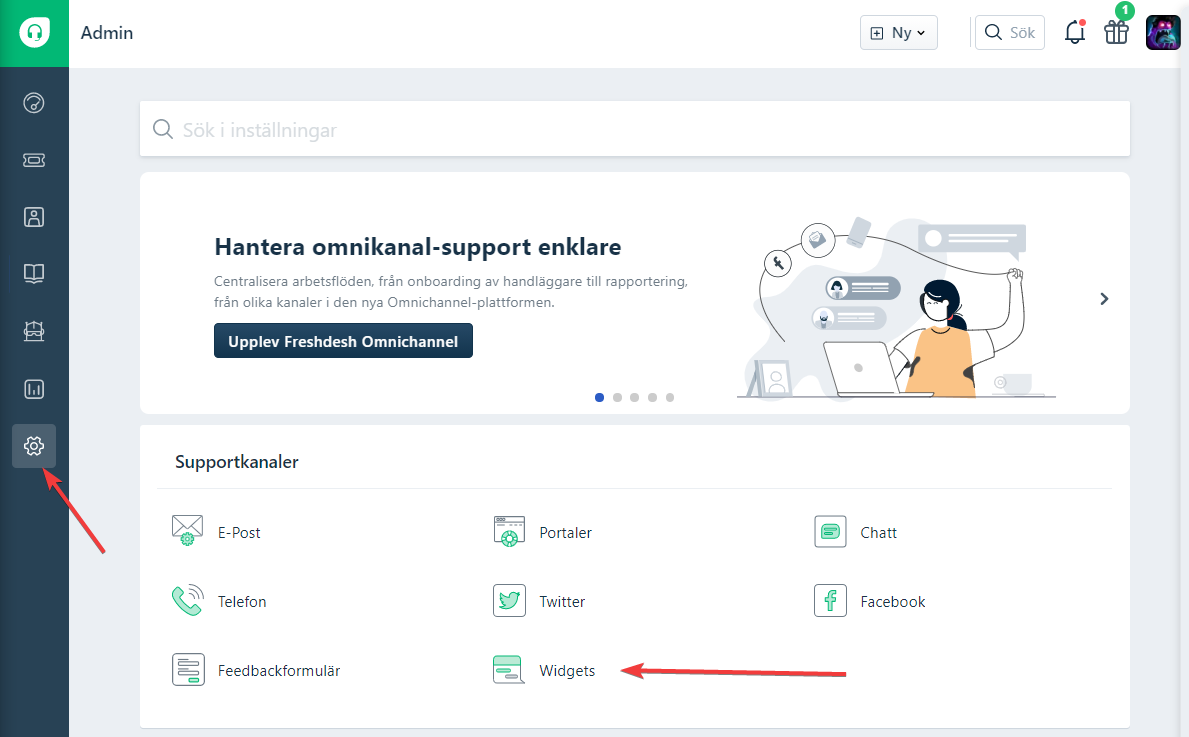Open the Solutions book icon in sidebar
This screenshot has height=737, width=1189.
click(x=34, y=273)
